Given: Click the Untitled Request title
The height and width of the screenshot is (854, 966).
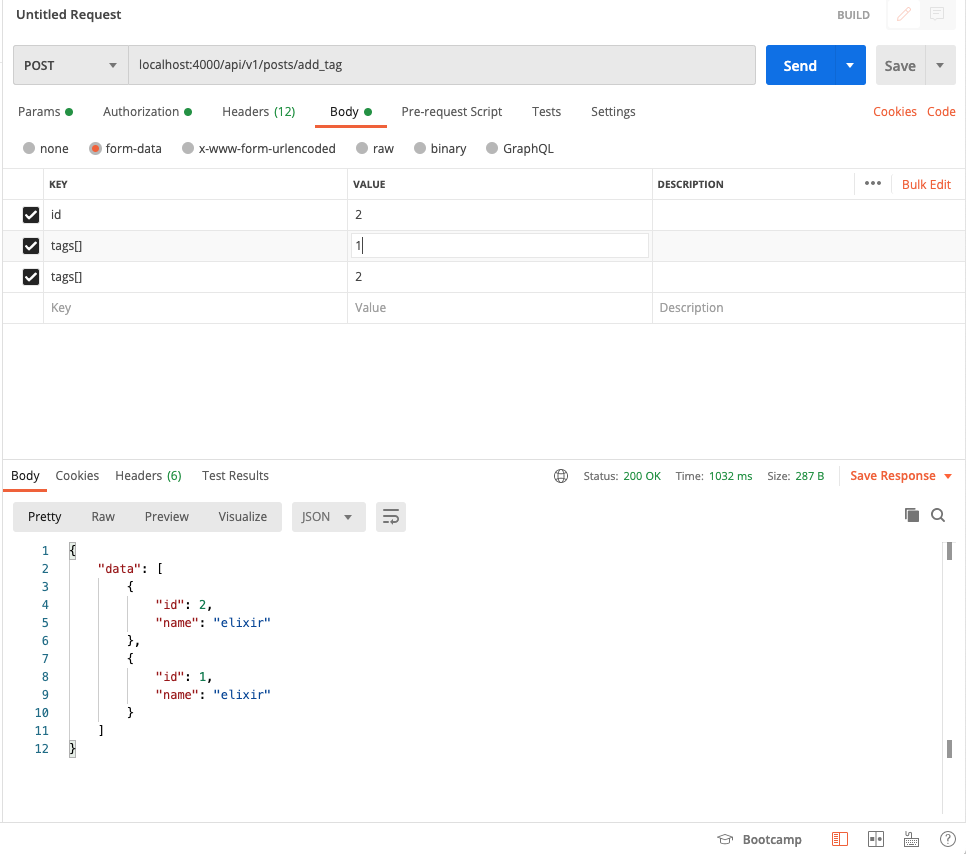Looking at the screenshot, I should point(68,14).
